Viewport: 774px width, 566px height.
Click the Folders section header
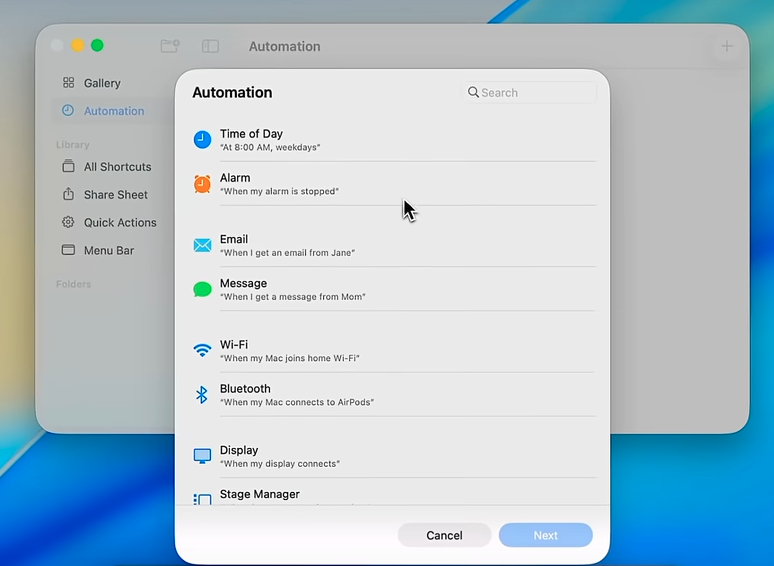(74, 284)
